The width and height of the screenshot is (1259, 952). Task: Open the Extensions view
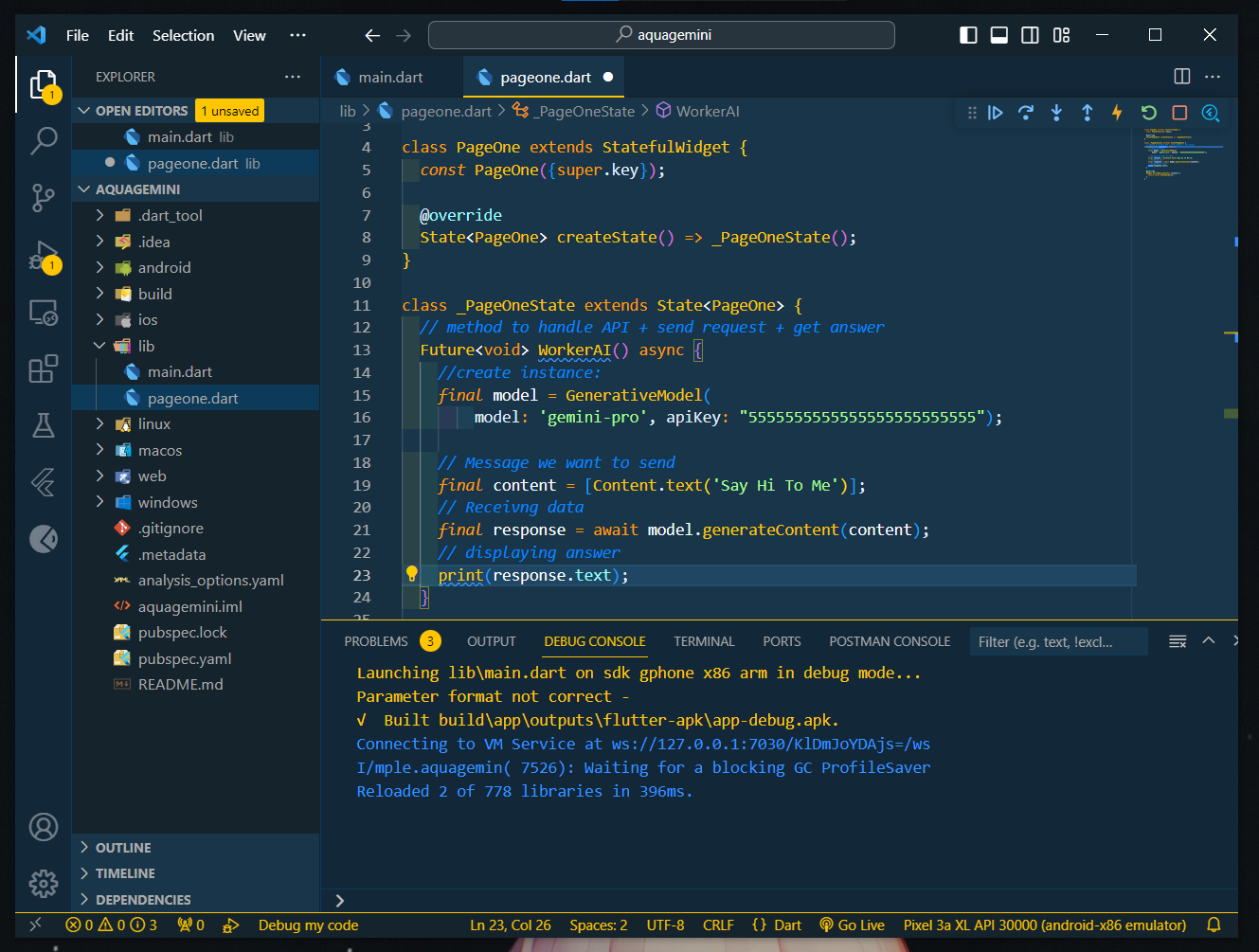pyautogui.click(x=44, y=368)
